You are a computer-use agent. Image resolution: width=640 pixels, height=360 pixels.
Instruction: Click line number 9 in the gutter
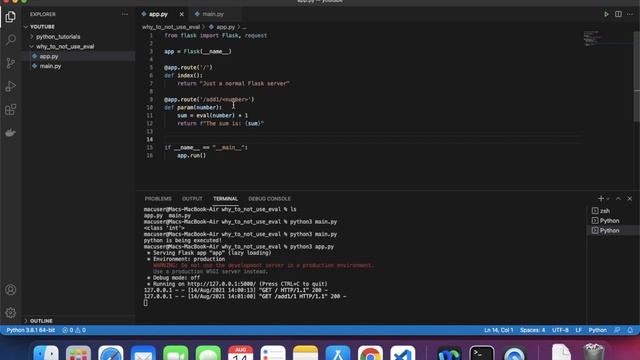(151, 99)
